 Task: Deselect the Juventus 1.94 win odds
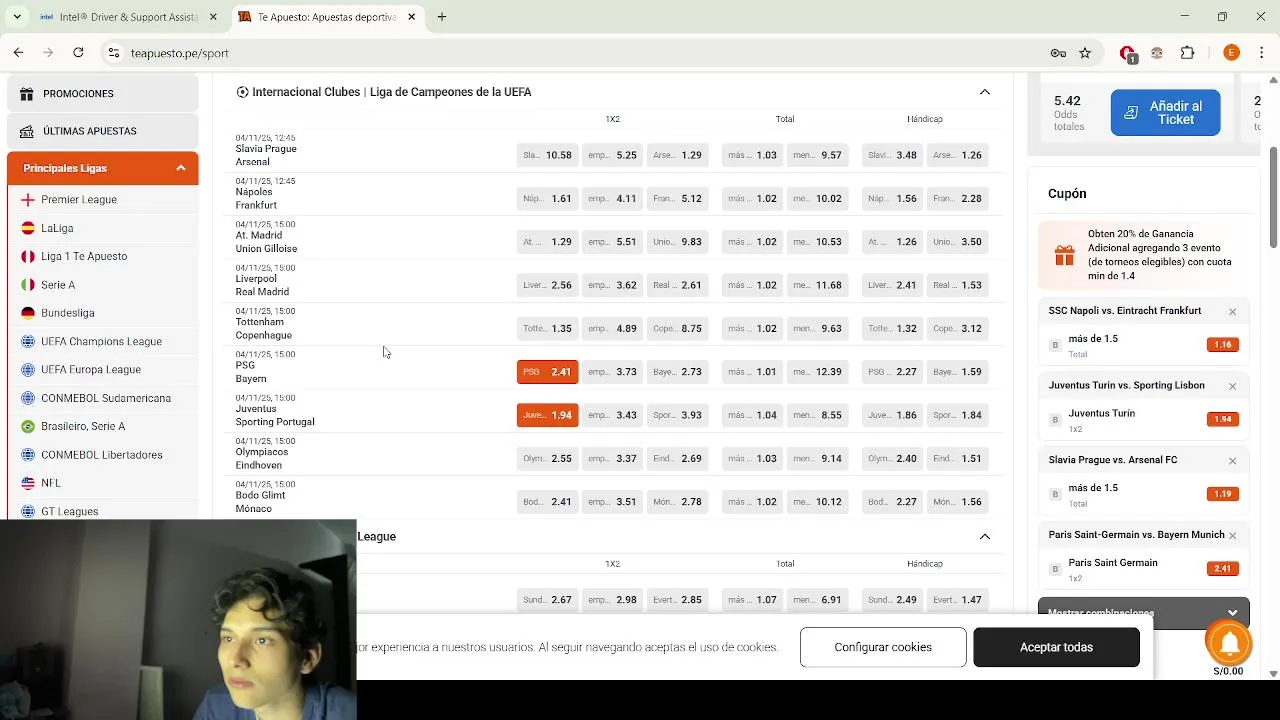547,415
